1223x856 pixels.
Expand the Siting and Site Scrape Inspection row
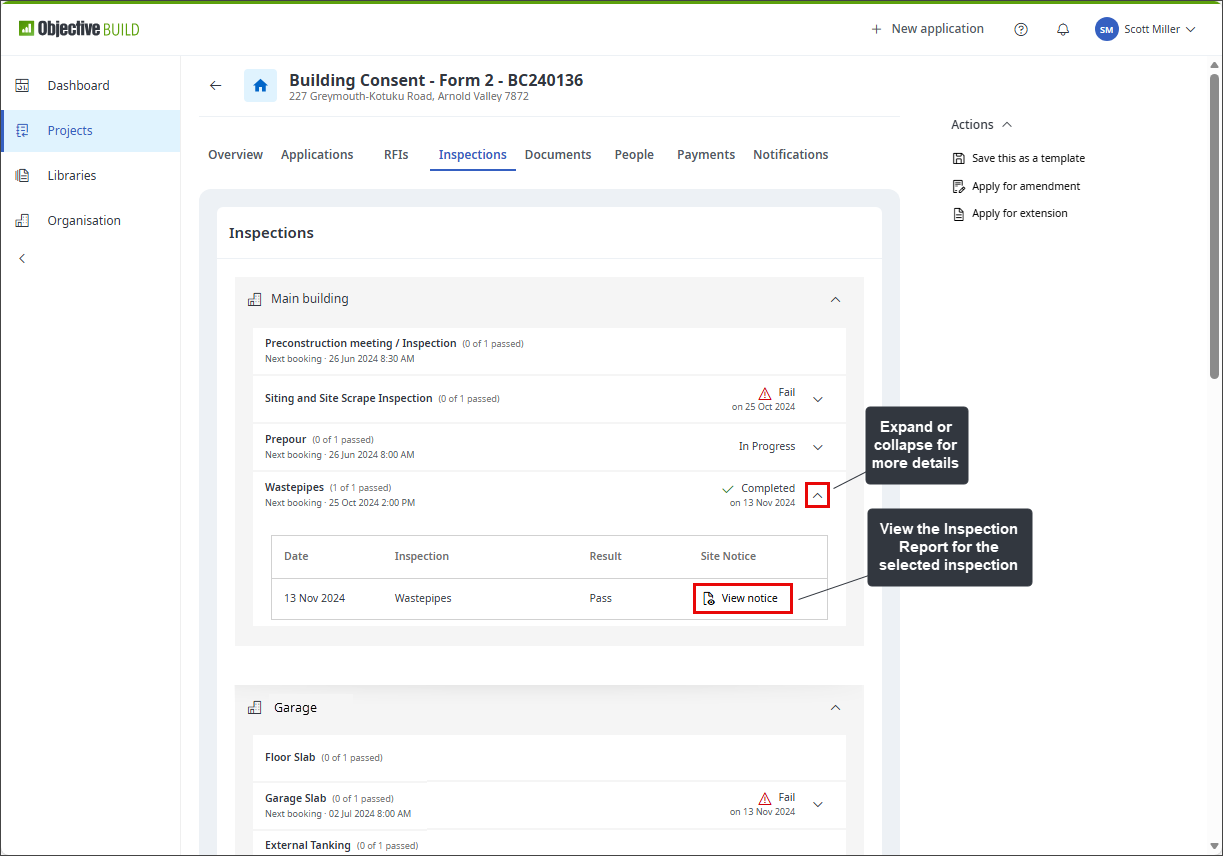point(818,399)
